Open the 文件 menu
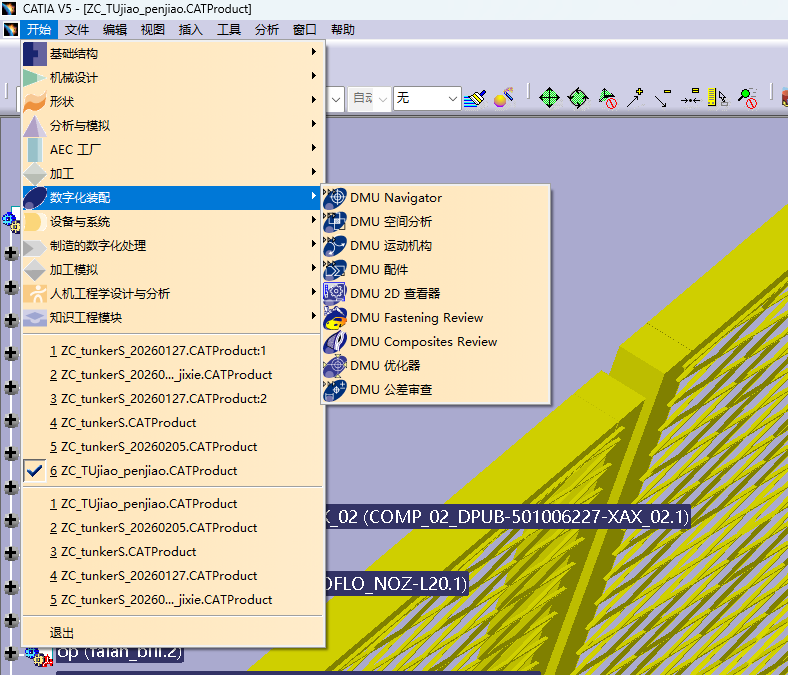The height and width of the screenshot is (675, 788). [77, 30]
